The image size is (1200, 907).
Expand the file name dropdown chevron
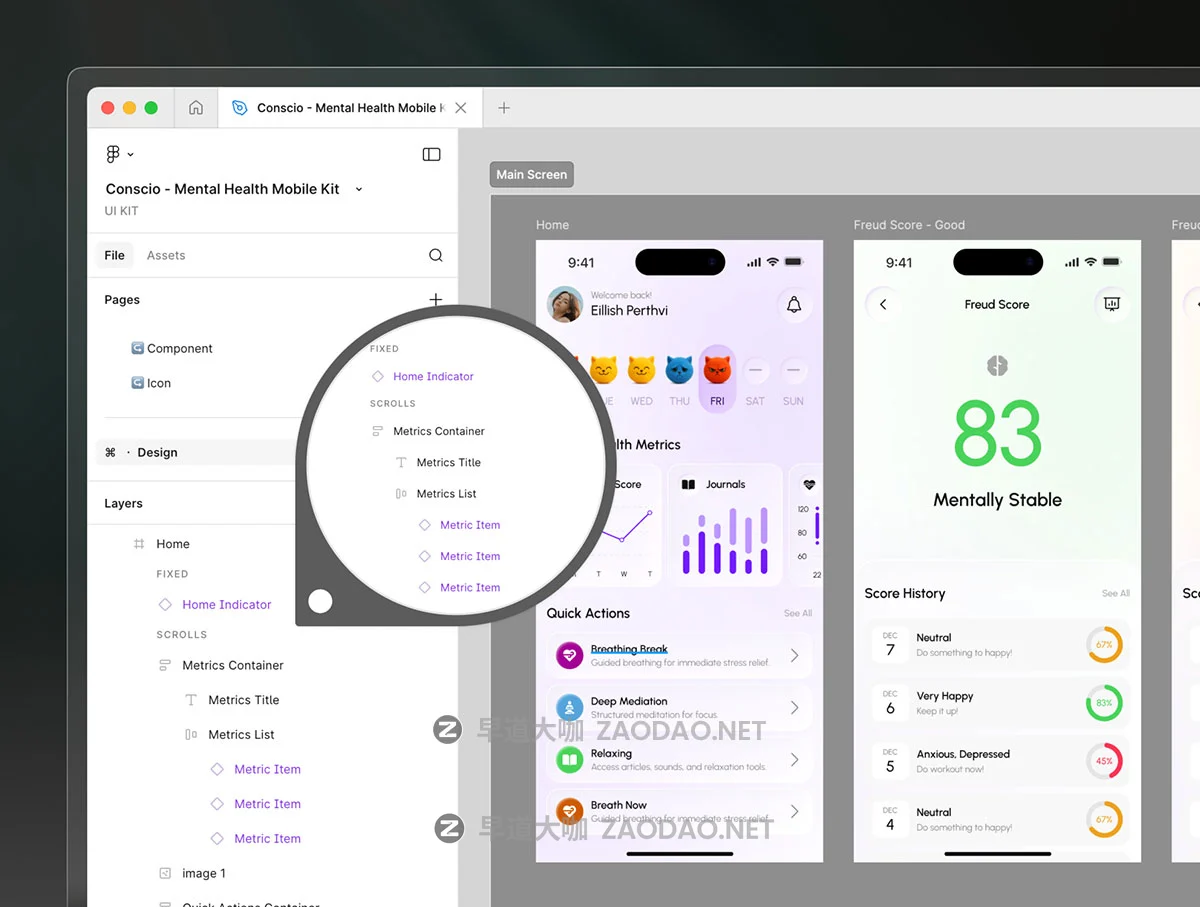pos(359,189)
